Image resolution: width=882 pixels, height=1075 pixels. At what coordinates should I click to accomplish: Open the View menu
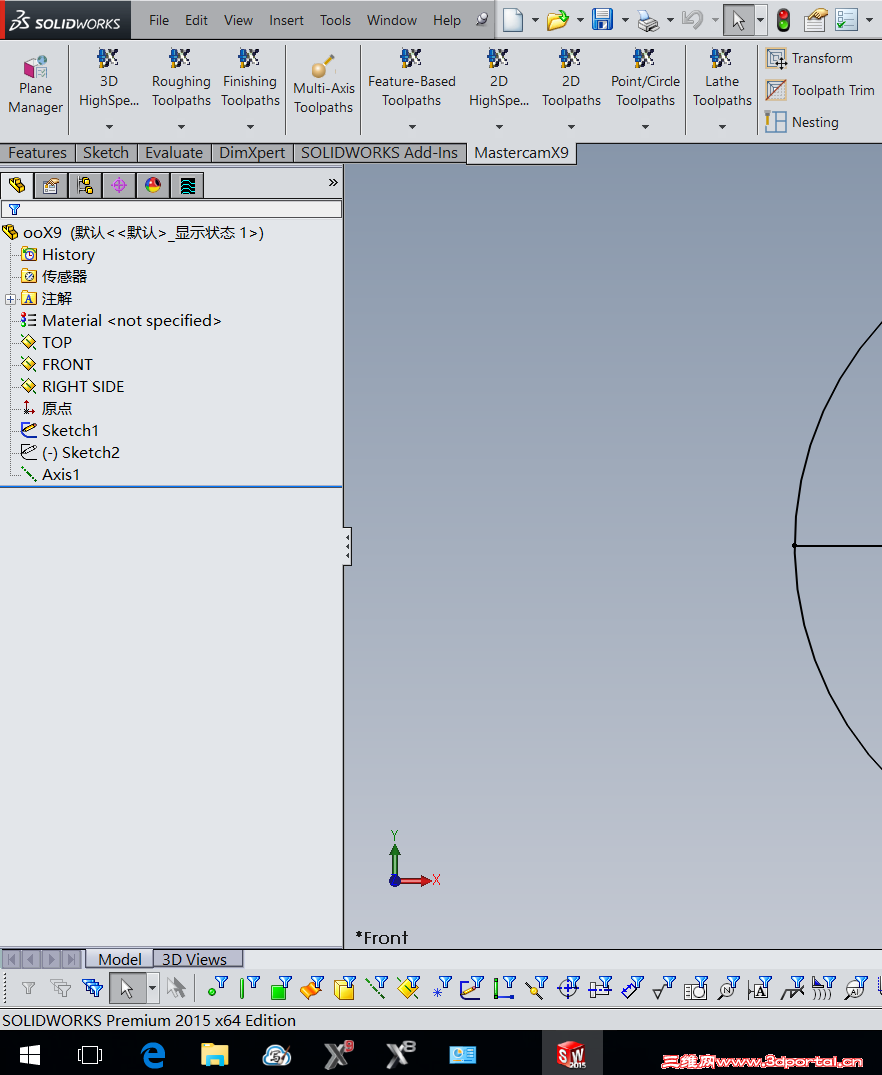[238, 21]
